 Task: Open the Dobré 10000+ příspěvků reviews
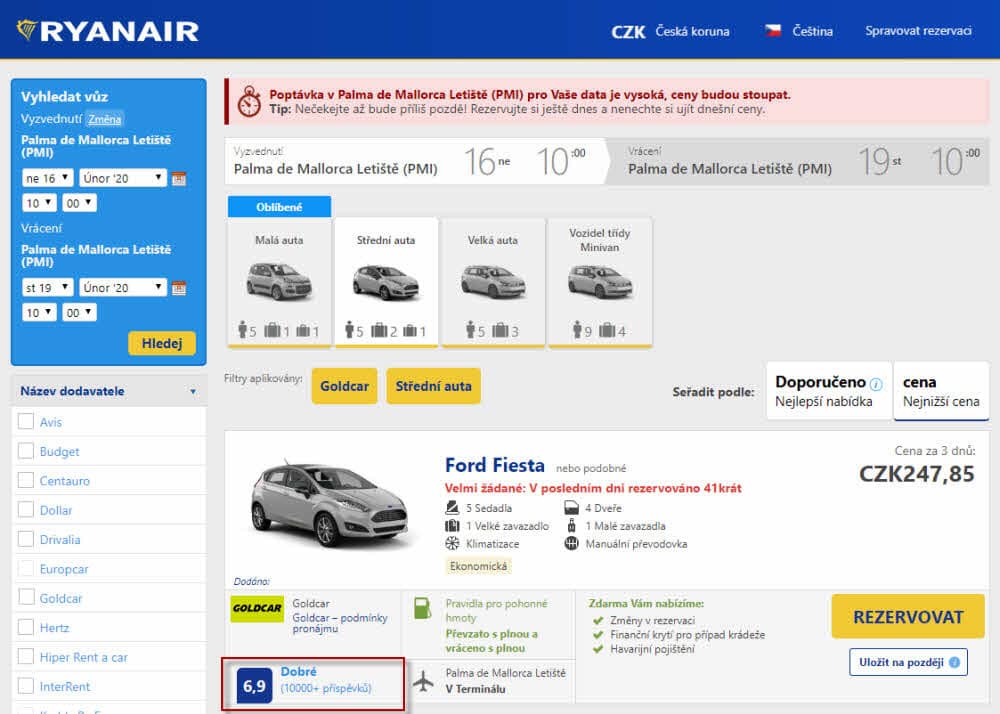point(326,680)
